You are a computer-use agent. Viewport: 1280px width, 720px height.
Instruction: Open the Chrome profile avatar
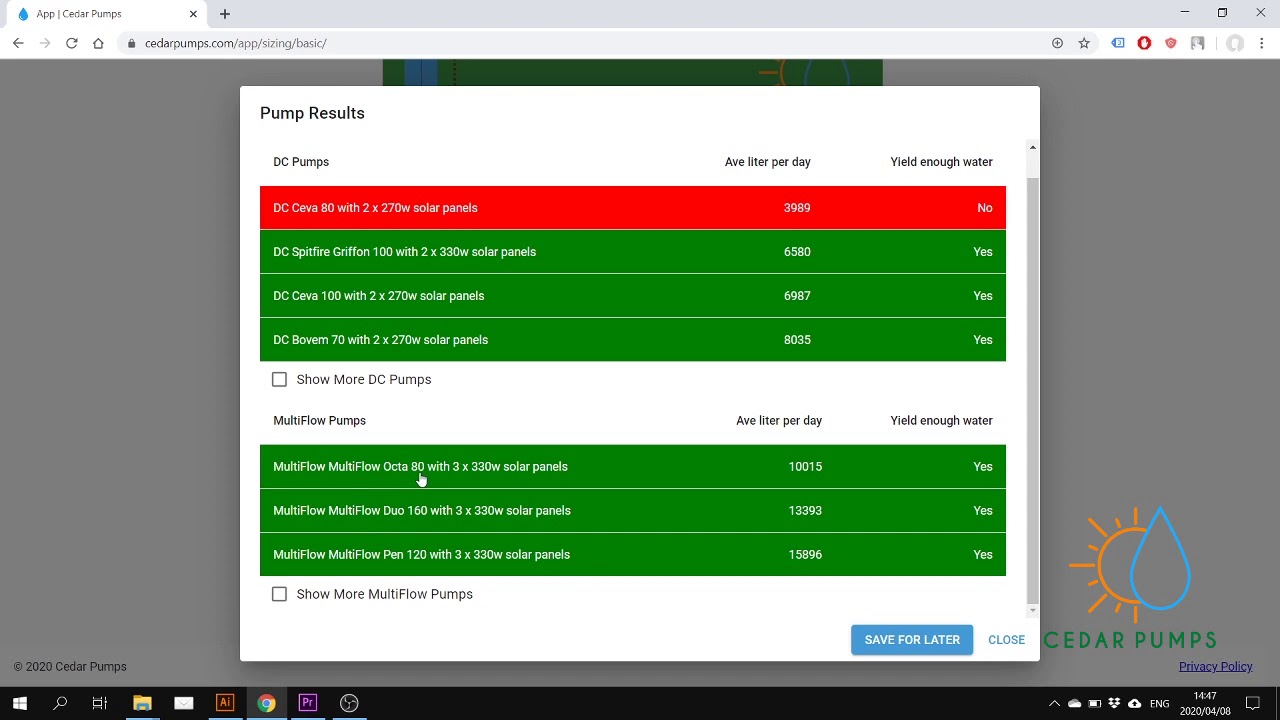(1235, 43)
